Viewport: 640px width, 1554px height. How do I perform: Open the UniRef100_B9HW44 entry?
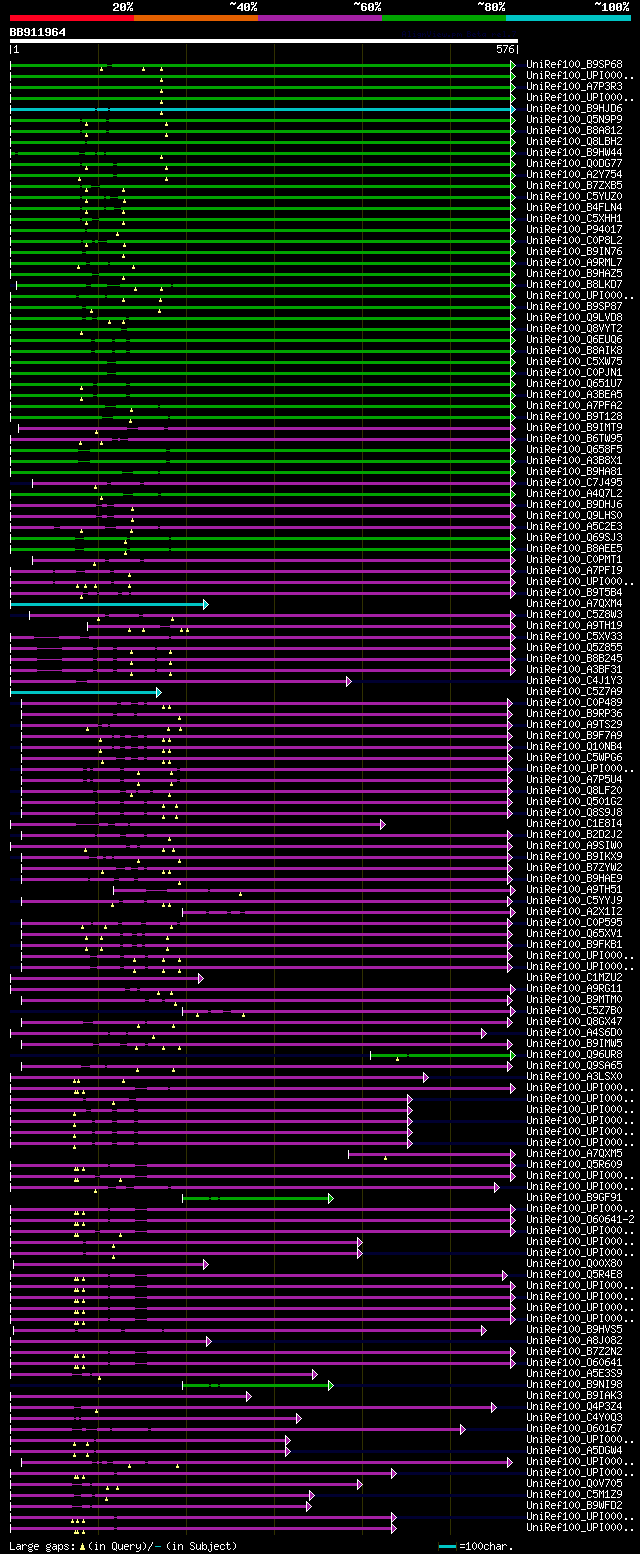(x=574, y=152)
